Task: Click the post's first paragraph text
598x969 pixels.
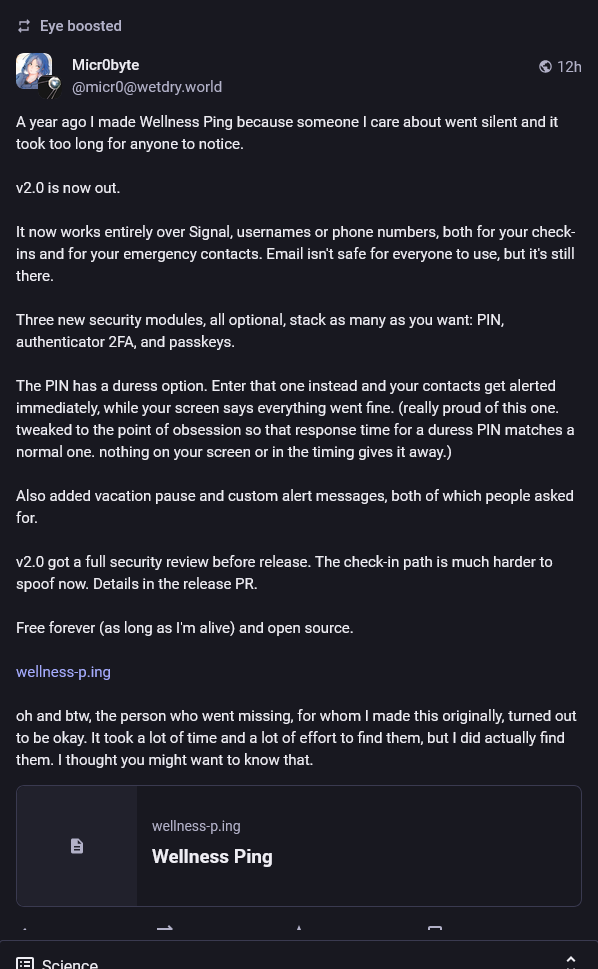Action: [x=287, y=133]
